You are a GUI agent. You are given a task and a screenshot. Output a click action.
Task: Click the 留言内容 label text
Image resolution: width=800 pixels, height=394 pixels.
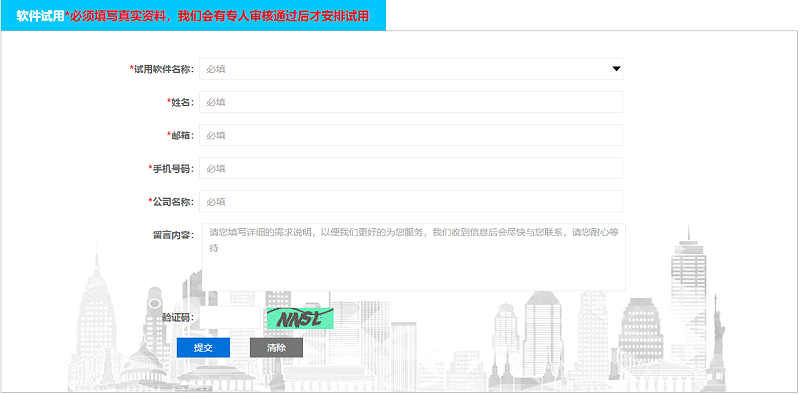[x=173, y=235]
